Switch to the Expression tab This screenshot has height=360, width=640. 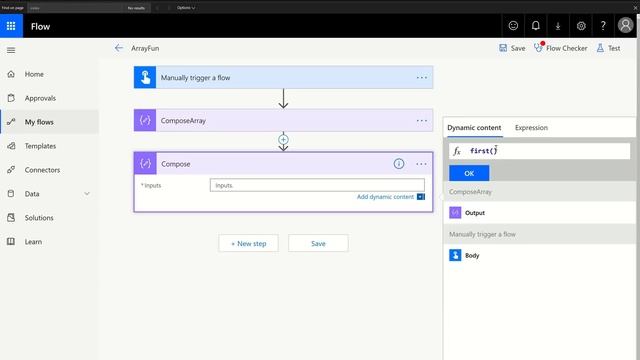(x=531, y=128)
